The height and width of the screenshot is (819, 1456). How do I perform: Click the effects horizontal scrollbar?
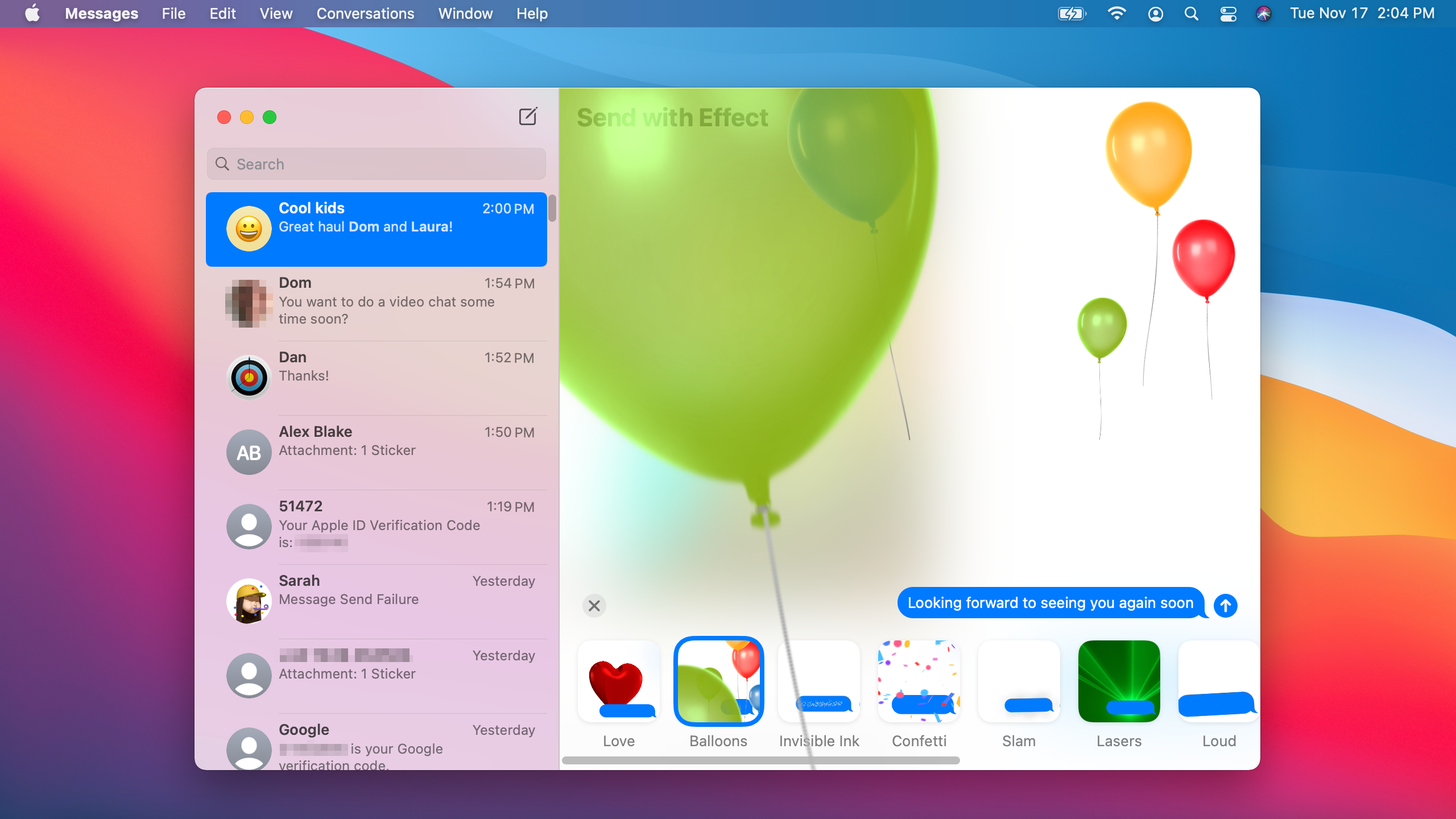point(760,760)
